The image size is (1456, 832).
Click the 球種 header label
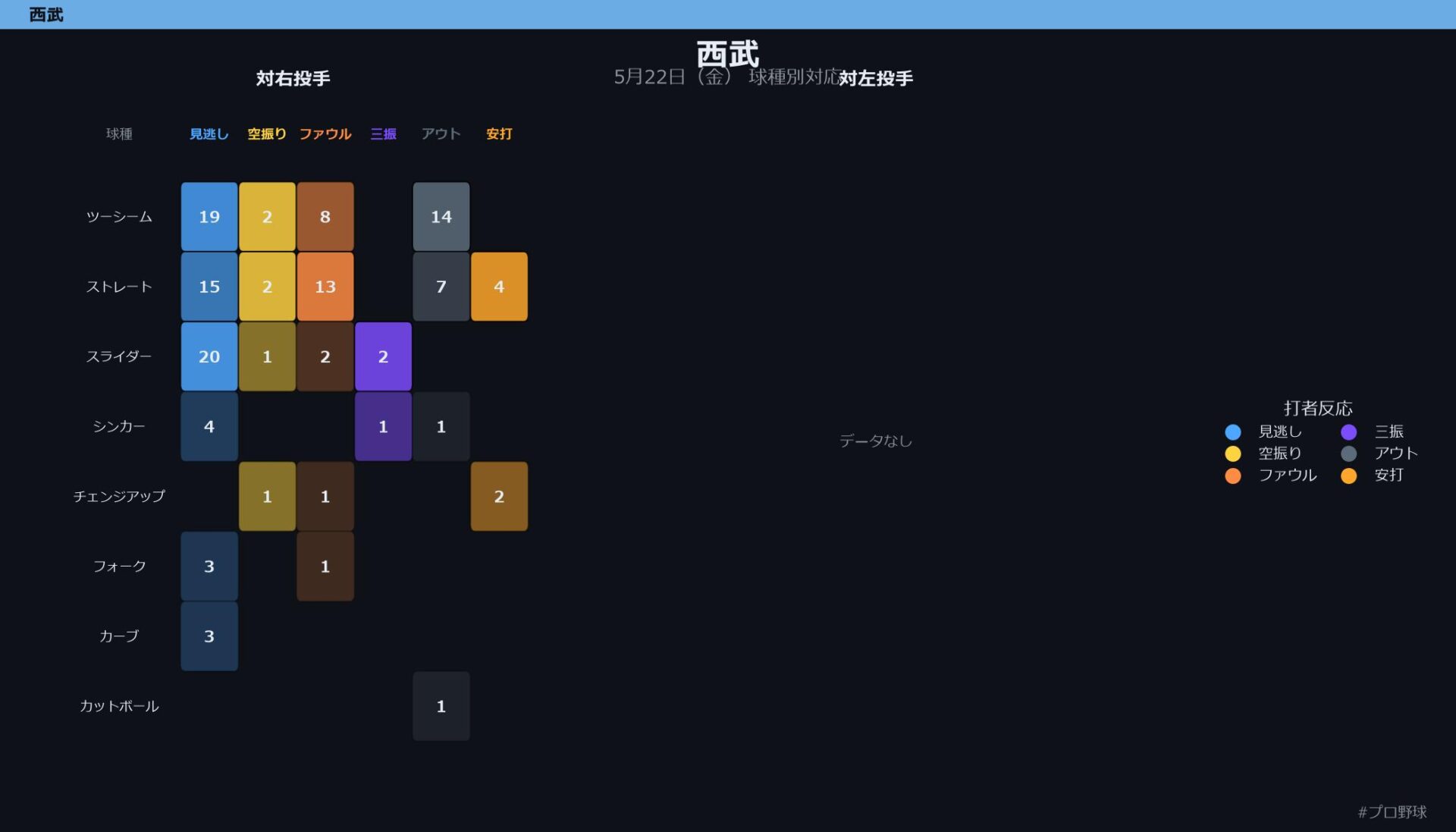click(119, 134)
